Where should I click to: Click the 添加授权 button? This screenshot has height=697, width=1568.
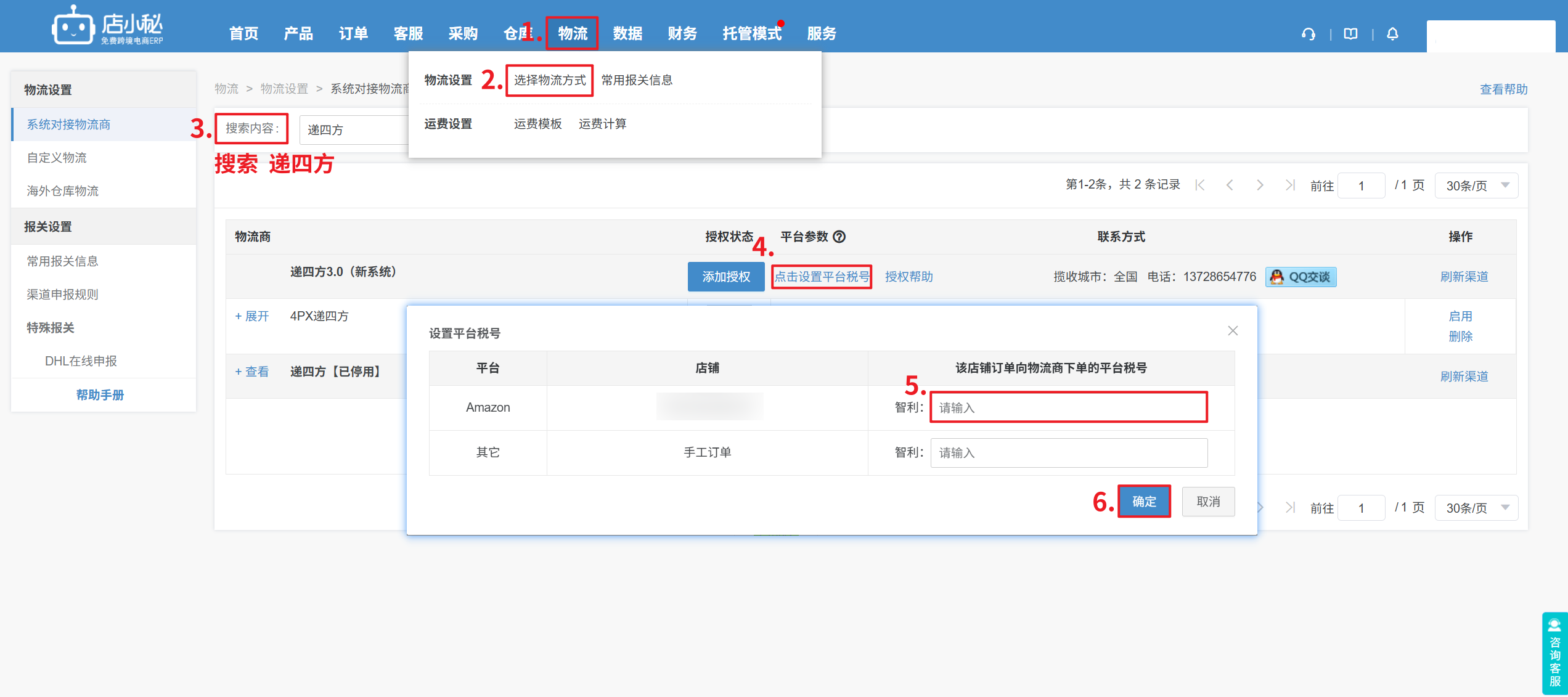(x=726, y=277)
